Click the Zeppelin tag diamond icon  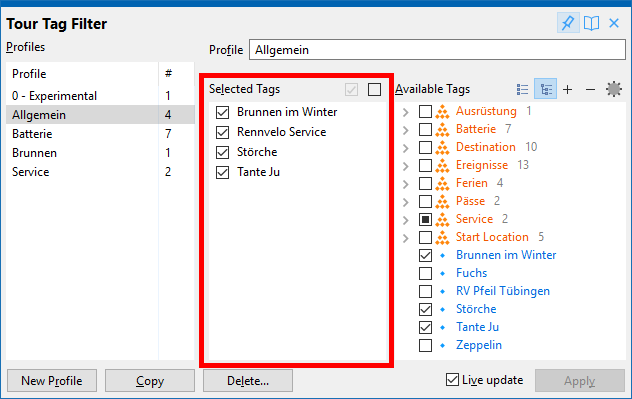point(442,345)
